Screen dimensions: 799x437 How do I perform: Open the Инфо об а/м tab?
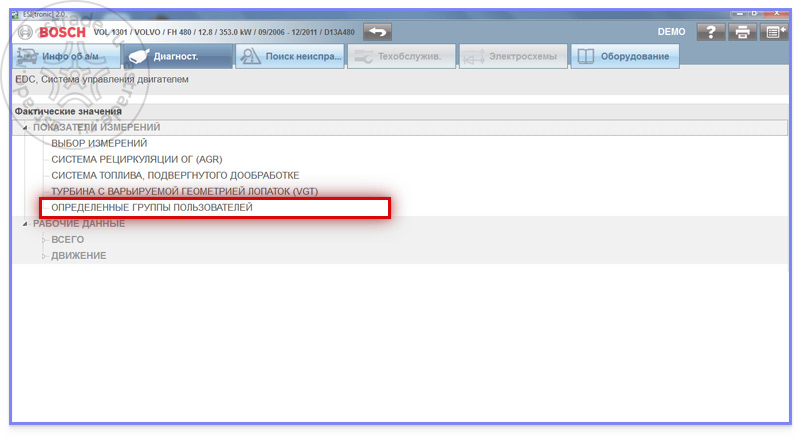pyautogui.click(x=66, y=56)
